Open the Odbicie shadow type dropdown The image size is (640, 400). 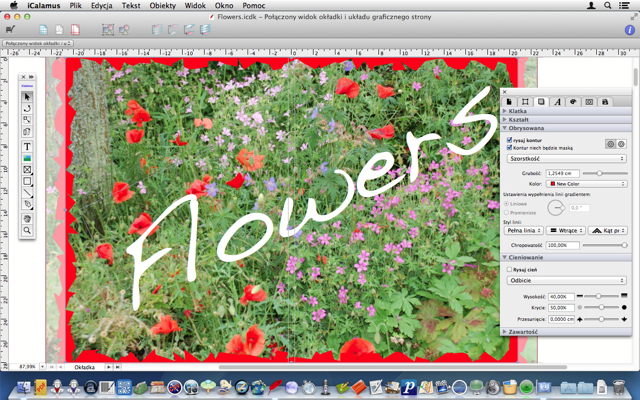[x=567, y=280]
